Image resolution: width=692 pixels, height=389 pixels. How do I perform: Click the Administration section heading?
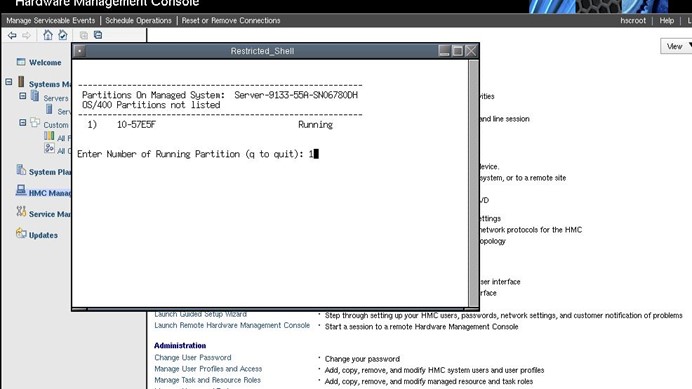click(x=180, y=346)
